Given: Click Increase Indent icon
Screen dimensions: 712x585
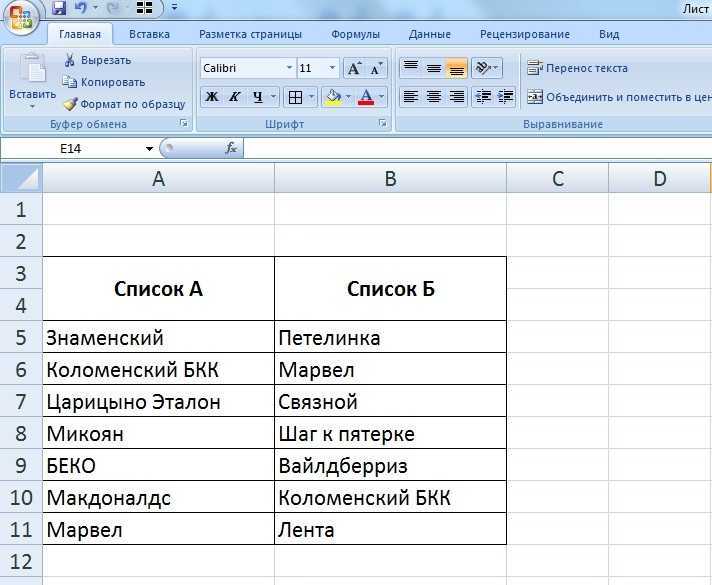Looking at the screenshot, I should coord(505,97).
